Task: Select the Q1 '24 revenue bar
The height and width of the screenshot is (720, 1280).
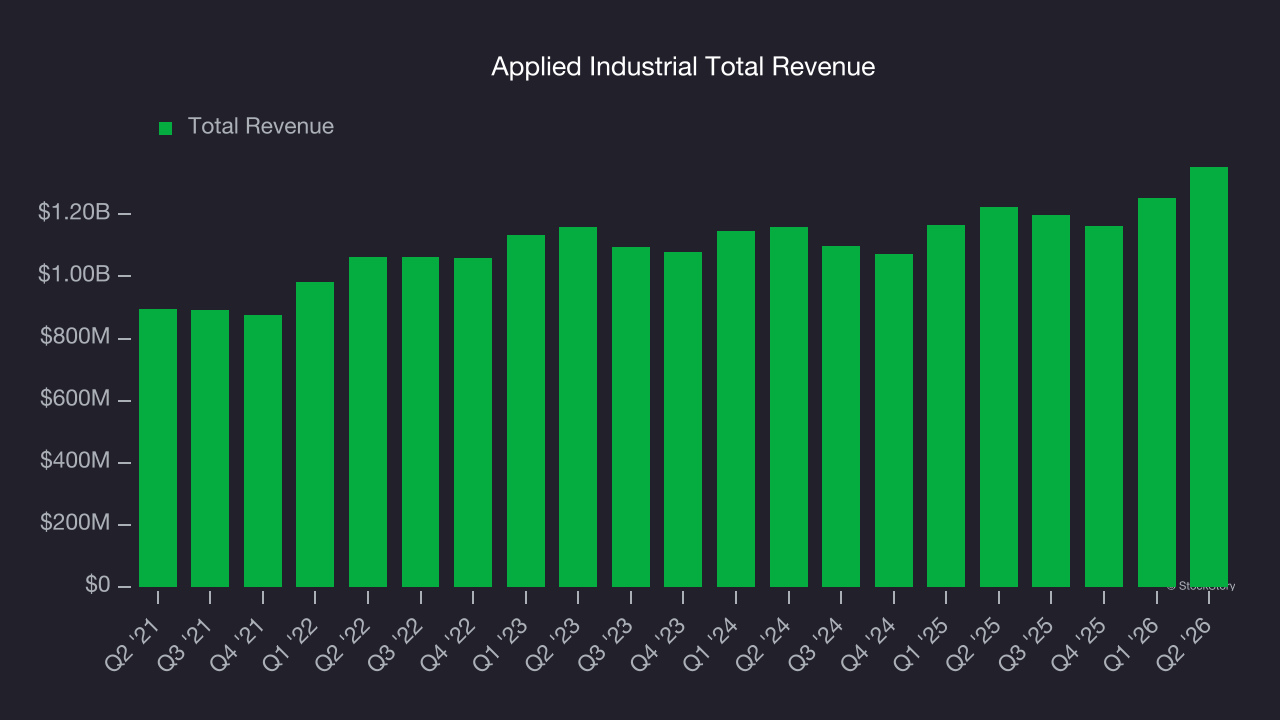Action: pos(736,409)
